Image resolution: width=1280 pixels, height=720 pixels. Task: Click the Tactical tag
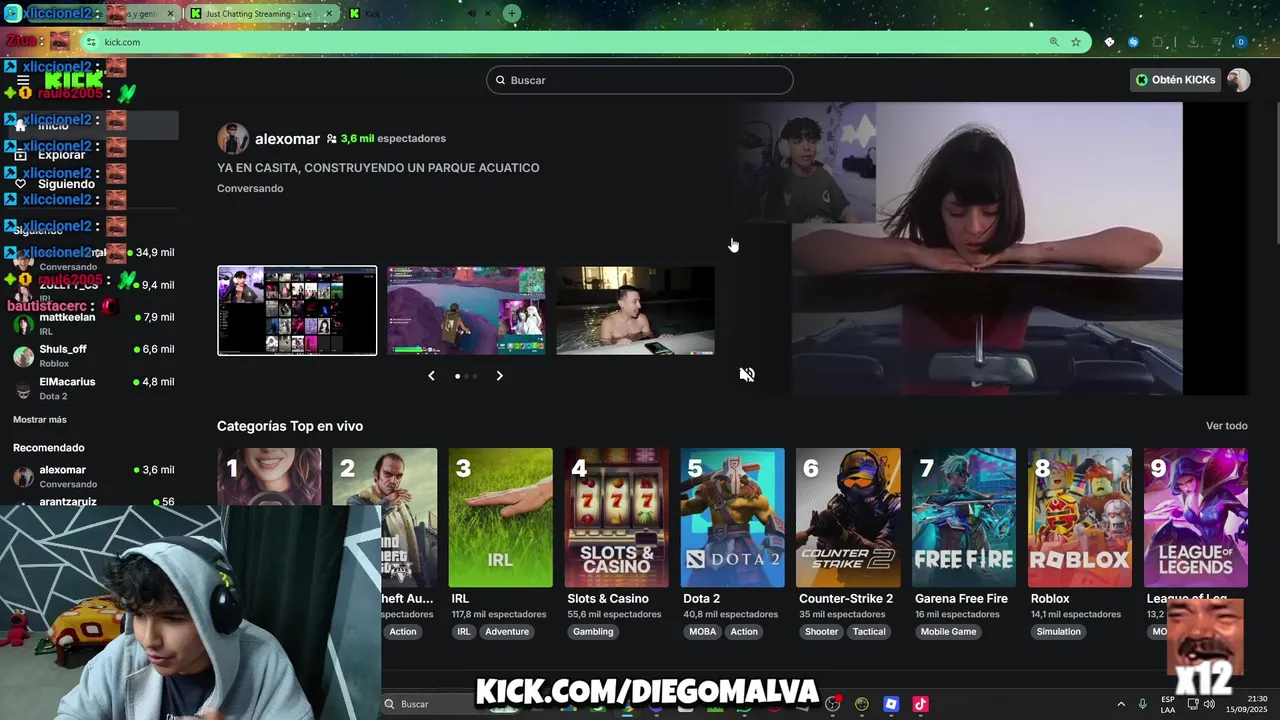tap(869, 632)
